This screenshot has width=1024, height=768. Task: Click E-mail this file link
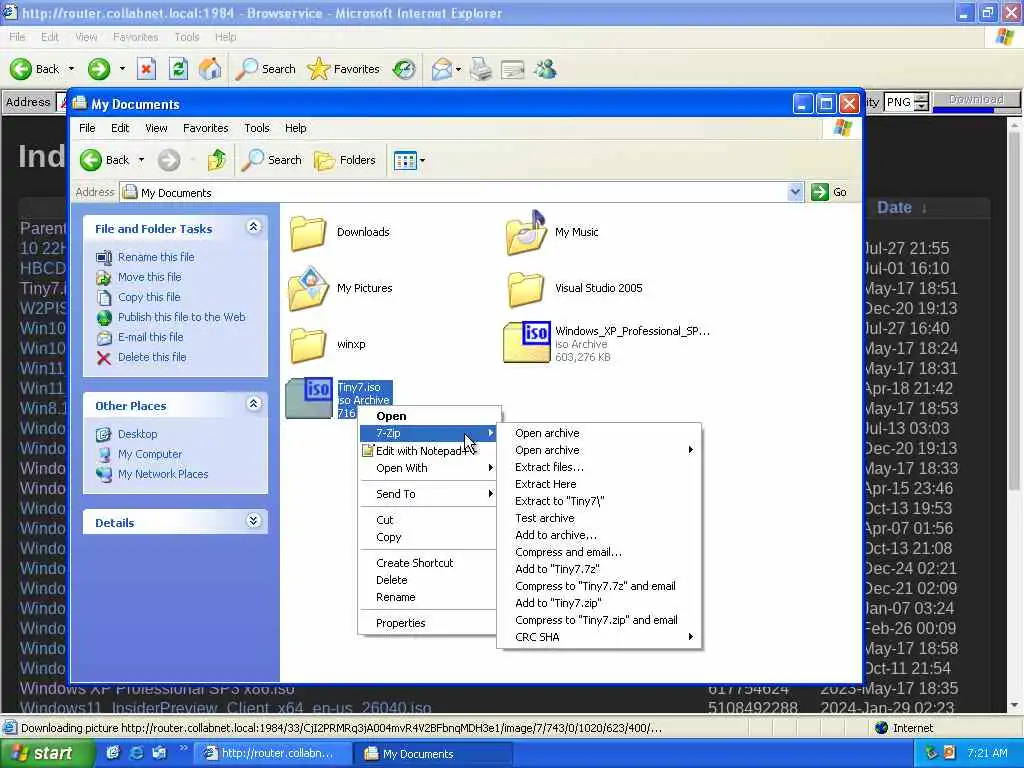(150, 337)
